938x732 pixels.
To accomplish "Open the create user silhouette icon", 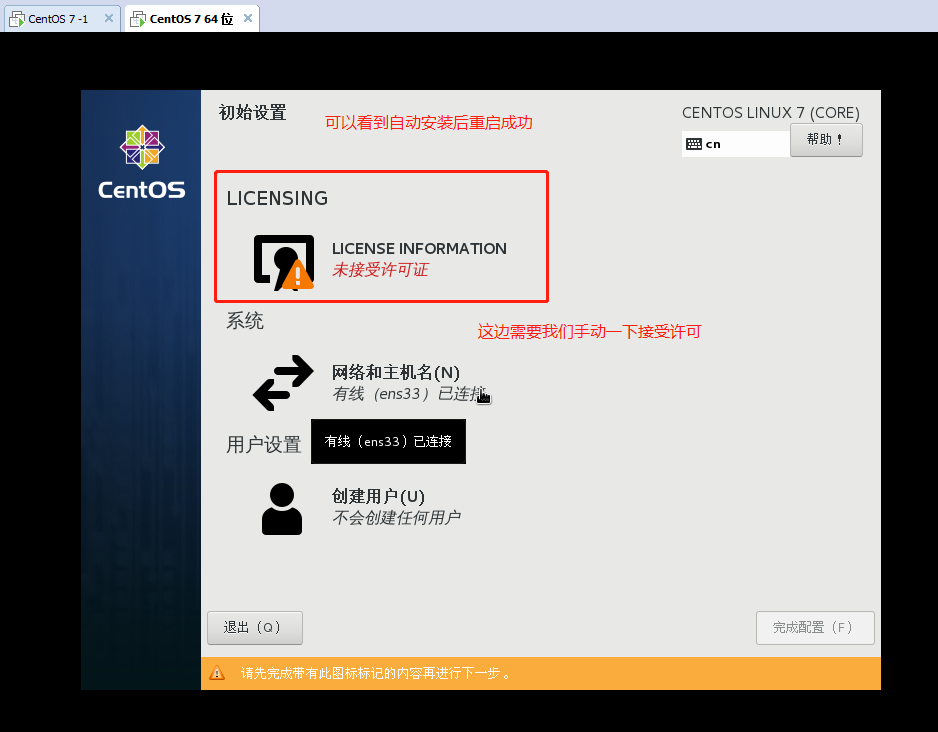I will 282,509.
